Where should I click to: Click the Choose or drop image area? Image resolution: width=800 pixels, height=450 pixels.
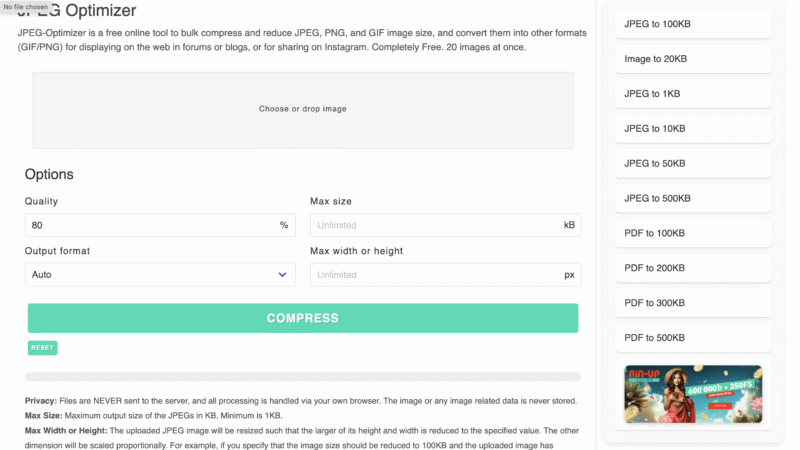click(302, 108)
